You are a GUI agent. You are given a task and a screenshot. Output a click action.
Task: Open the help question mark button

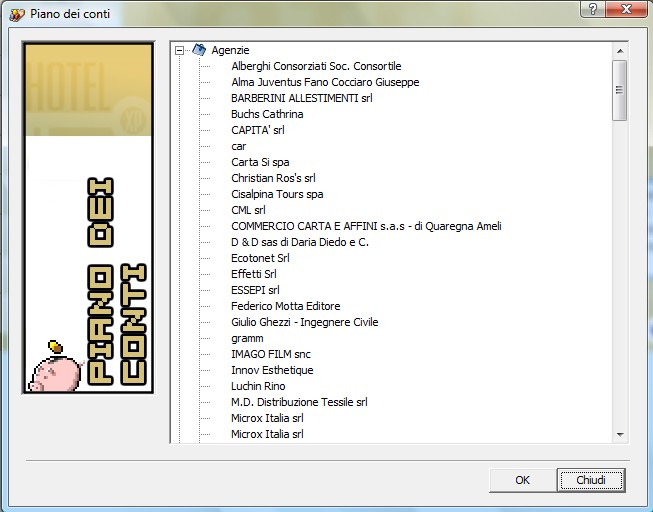[x=593, y=9]
